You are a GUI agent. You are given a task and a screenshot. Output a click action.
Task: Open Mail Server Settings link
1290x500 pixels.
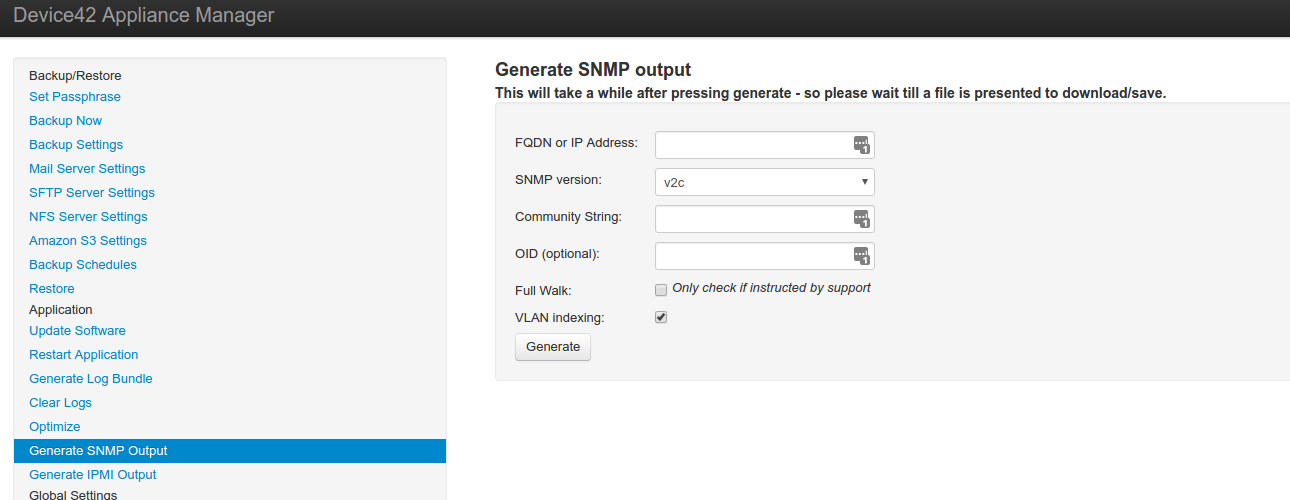[x=87, y=169]
